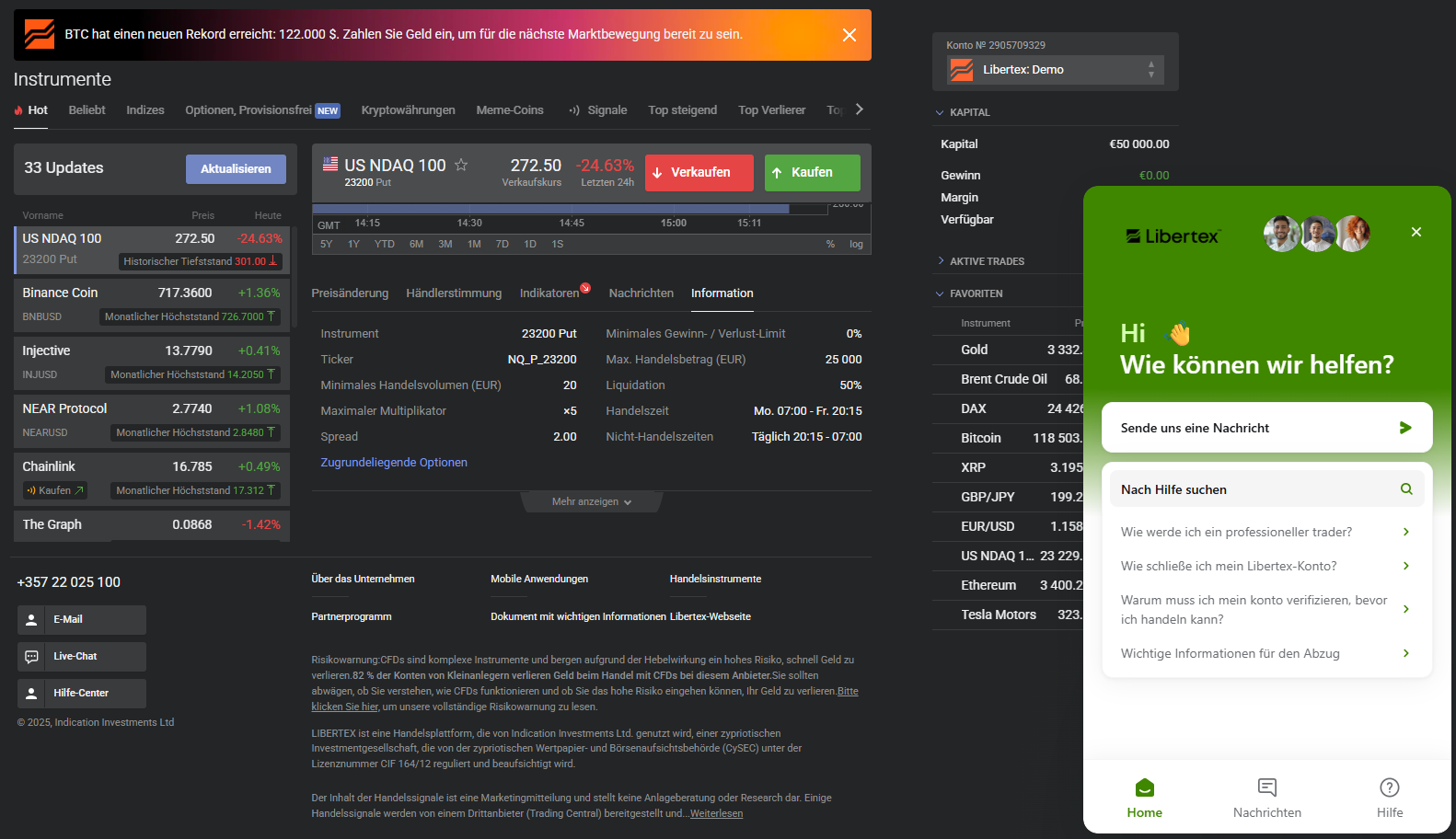Click the Libertex logo in help widget
Viewport: 1456px width, 839px height.
click(1173, 236)
